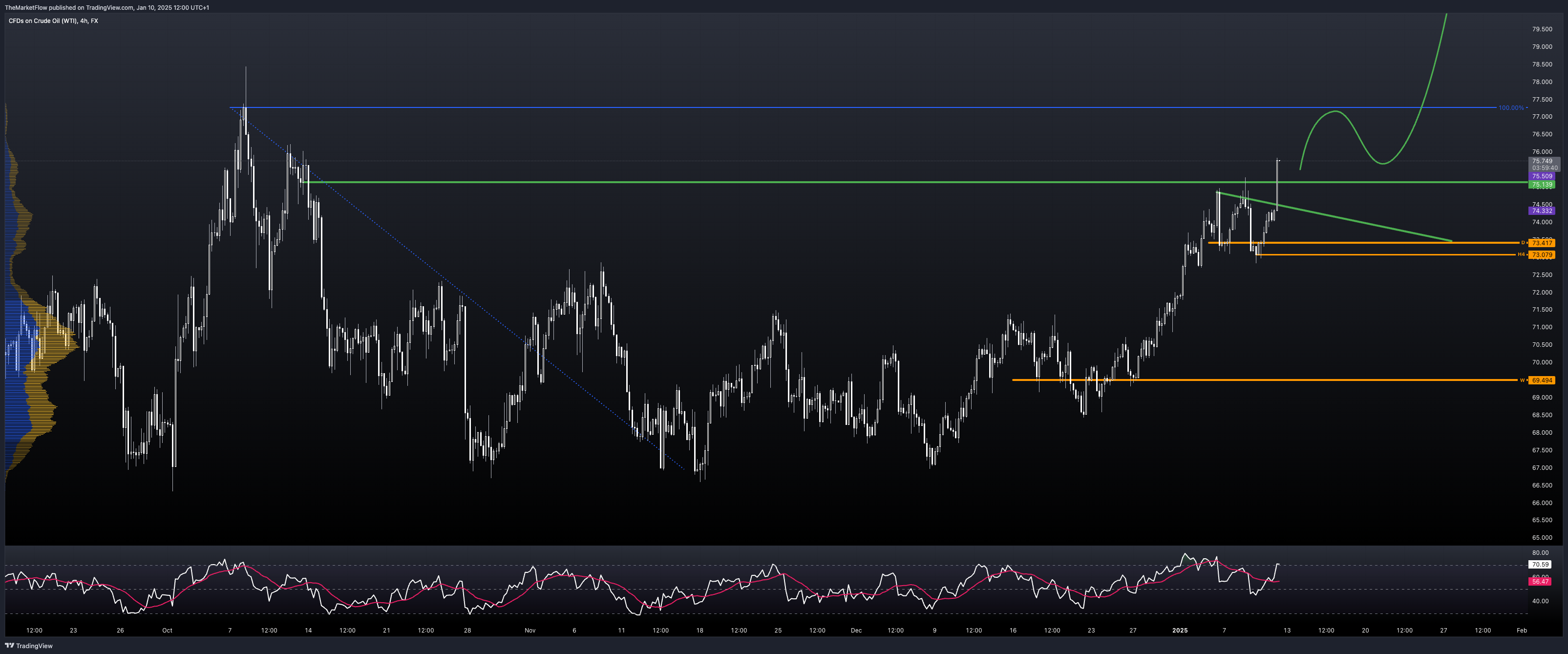1568x654 pixels.
Task: Click the Nov label on time axis
Action: (x=530, y=630)
